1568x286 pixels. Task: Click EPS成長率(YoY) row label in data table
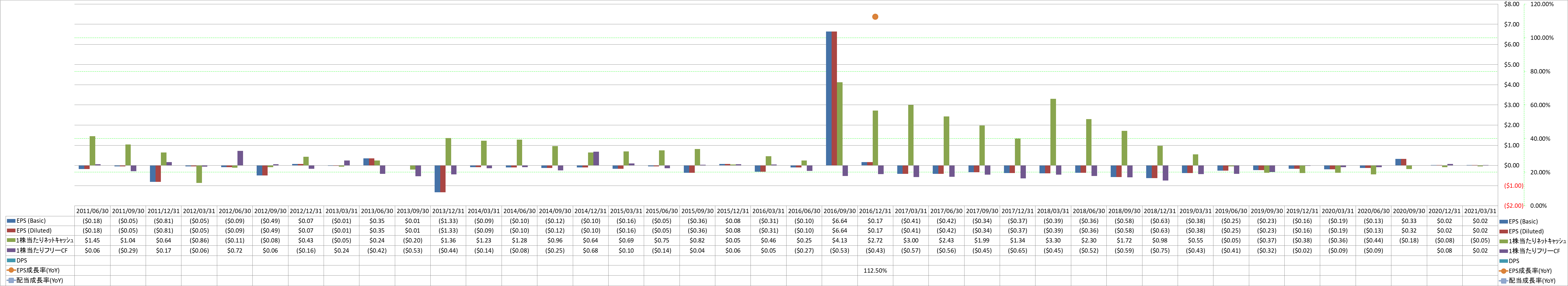pyautogui.click(x=38, y=270)
